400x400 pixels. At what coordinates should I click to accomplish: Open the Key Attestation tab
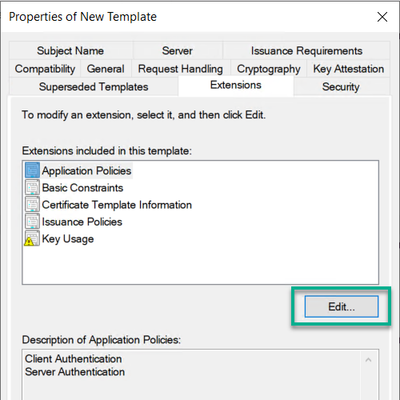(348, 69)
